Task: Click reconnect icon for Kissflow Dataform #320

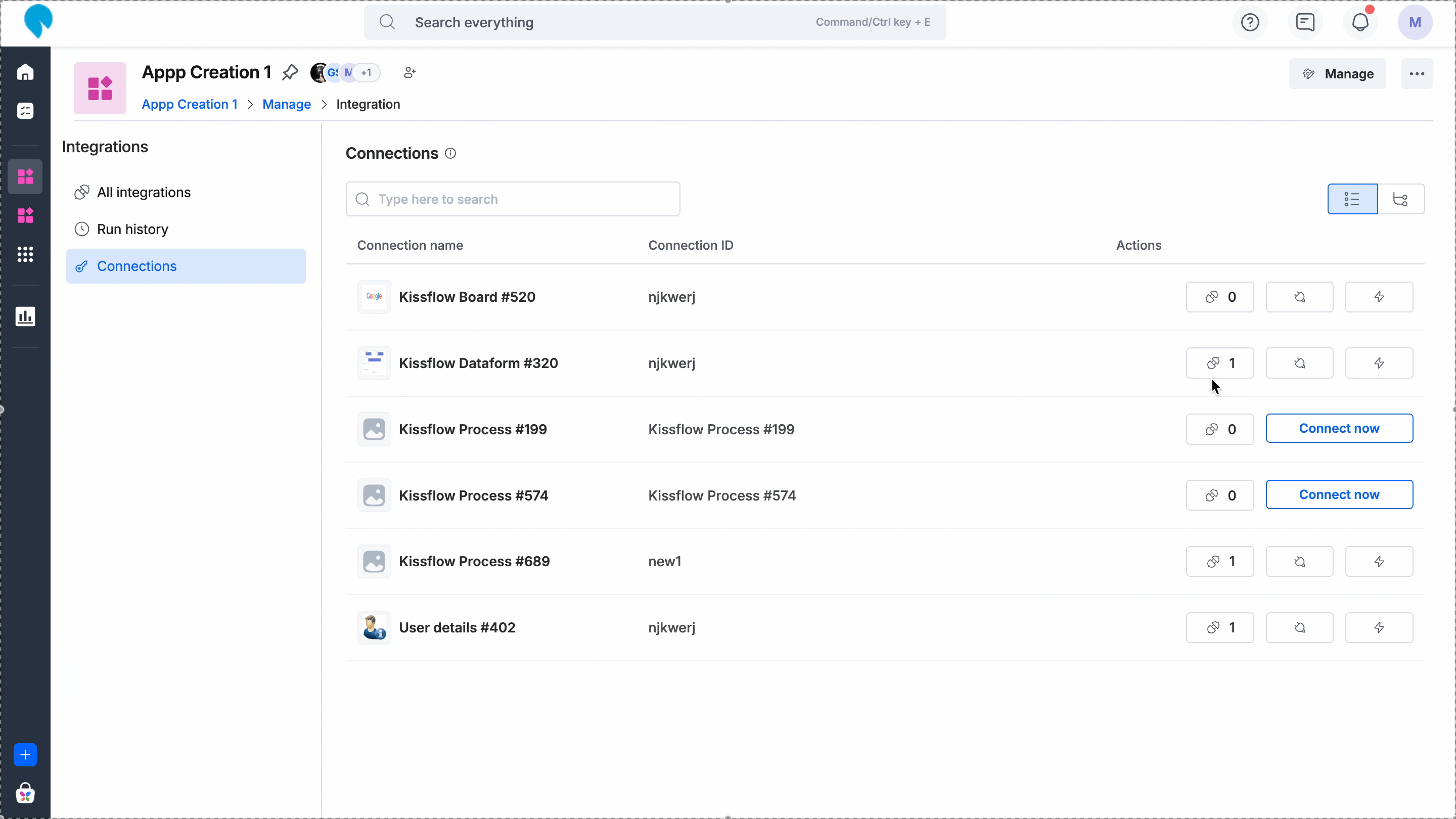Action: click(x=1299, y=363)
